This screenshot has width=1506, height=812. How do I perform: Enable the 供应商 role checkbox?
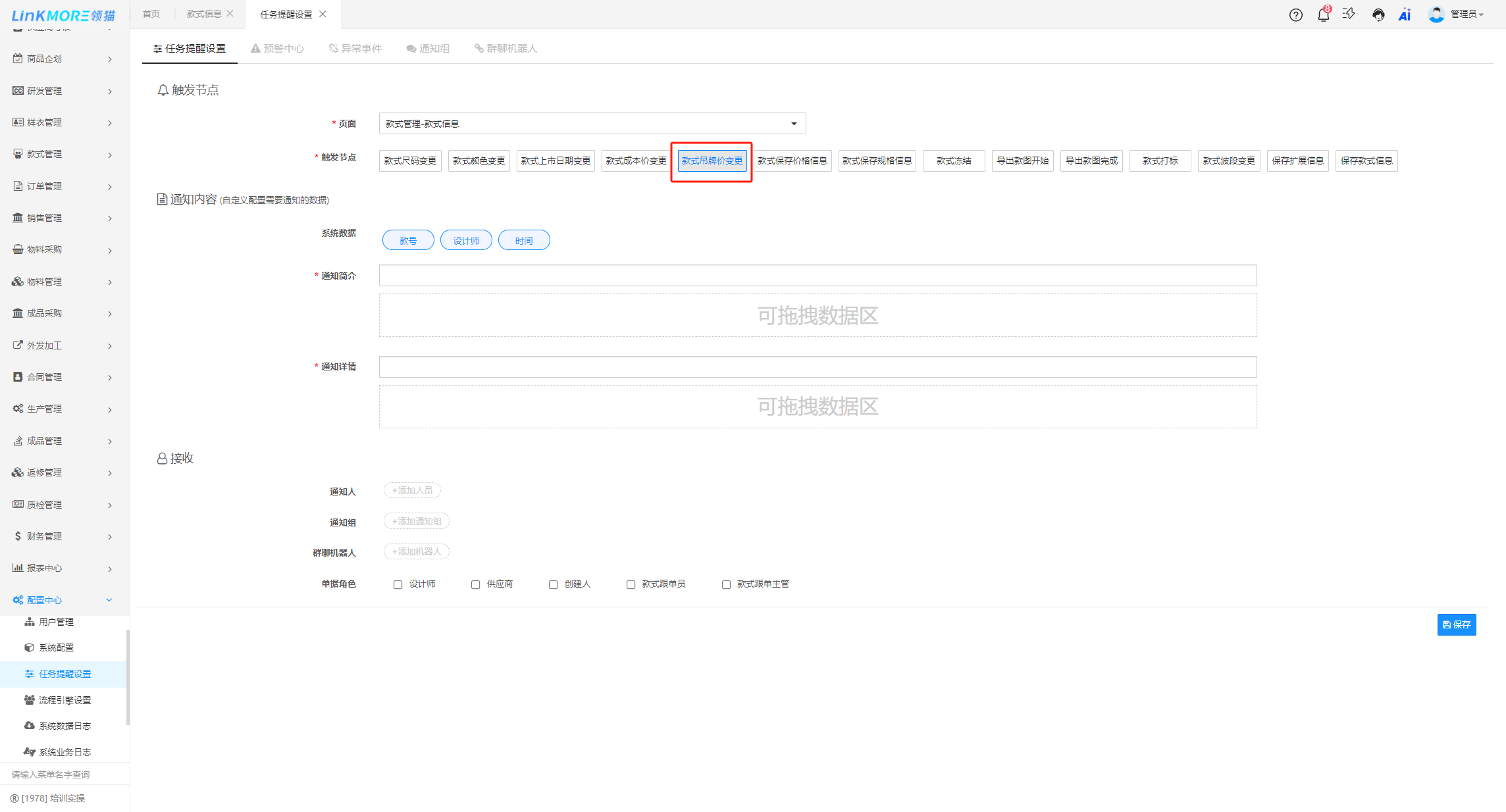pyautogui.click(x=475, y=584)
